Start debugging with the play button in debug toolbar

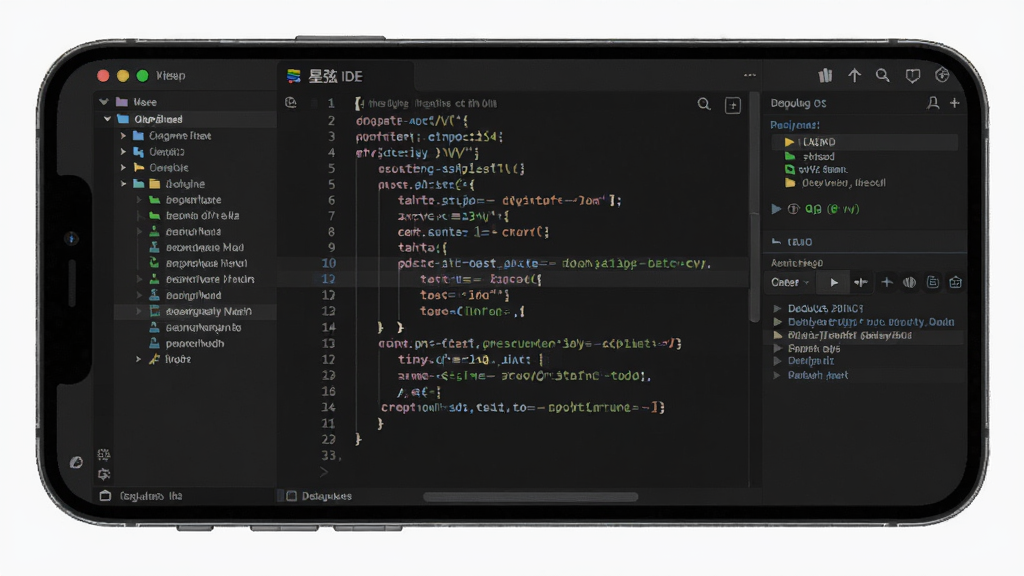834,283
